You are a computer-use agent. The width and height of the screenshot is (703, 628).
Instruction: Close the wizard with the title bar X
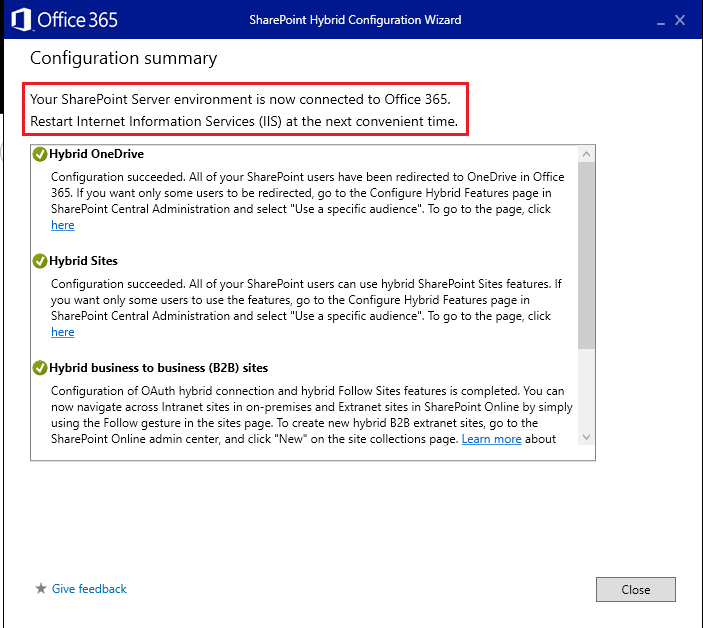tap(680, 20)
